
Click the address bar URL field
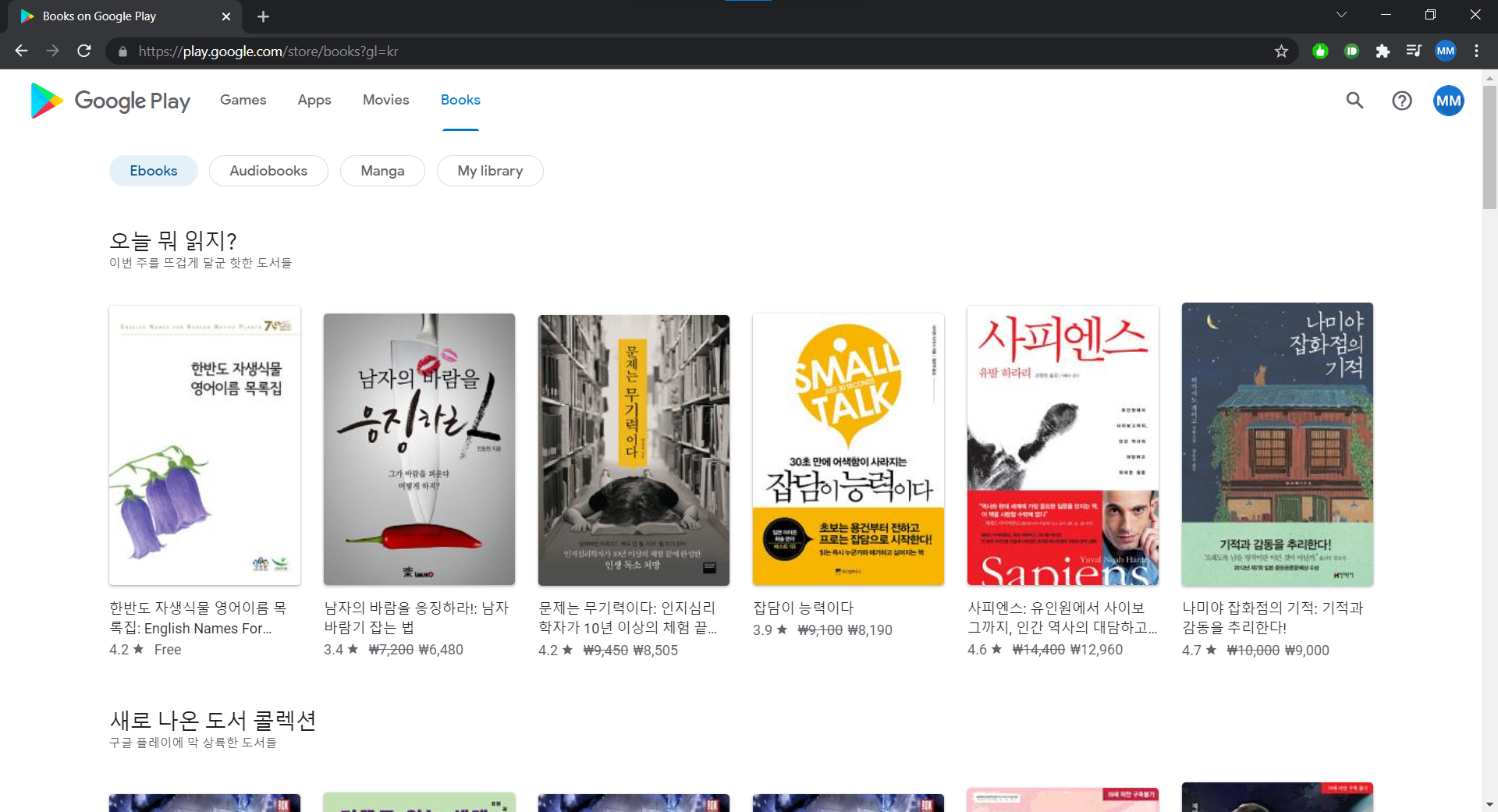(624, 51)
